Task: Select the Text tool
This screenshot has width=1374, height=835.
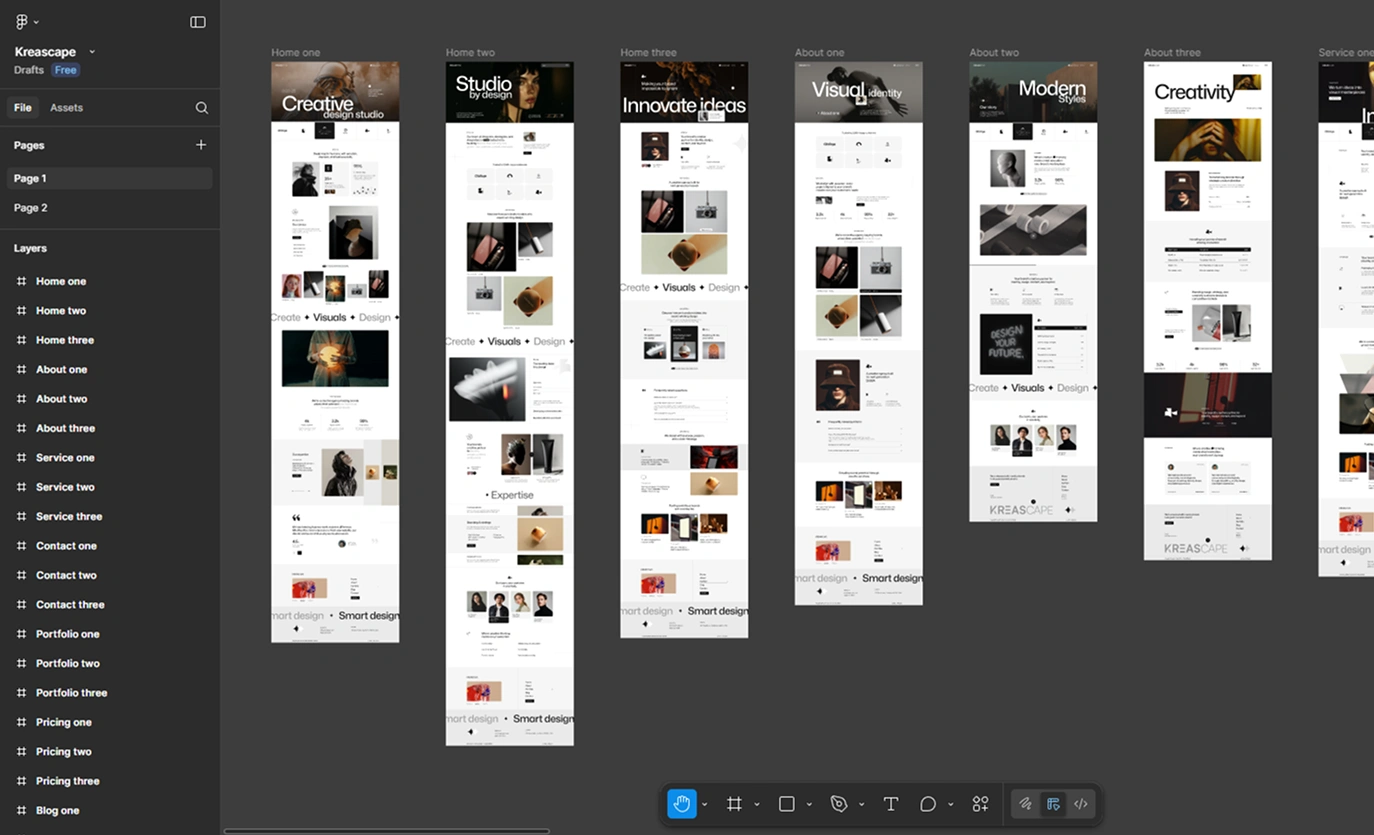Action: pos(891,804)
